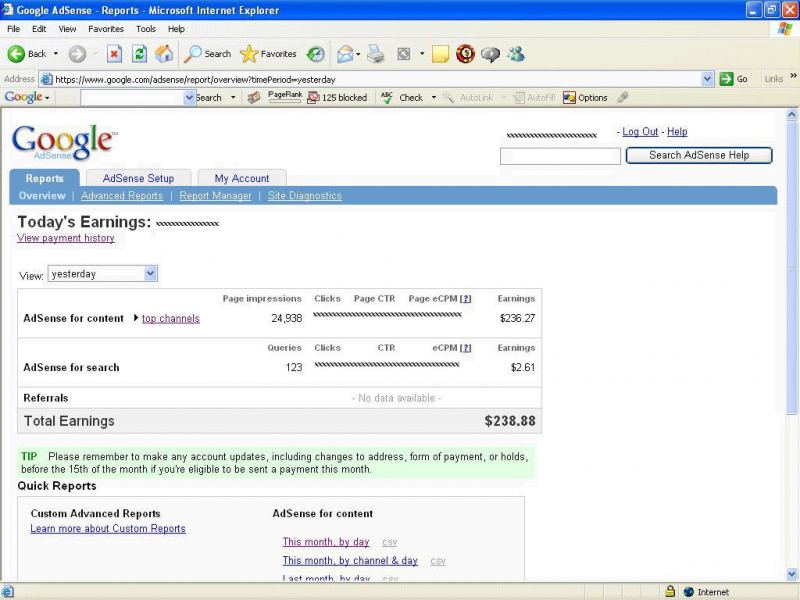800x600 pixels.
Task: Open the Favorites star toolbar button
Action: [268, 54]
